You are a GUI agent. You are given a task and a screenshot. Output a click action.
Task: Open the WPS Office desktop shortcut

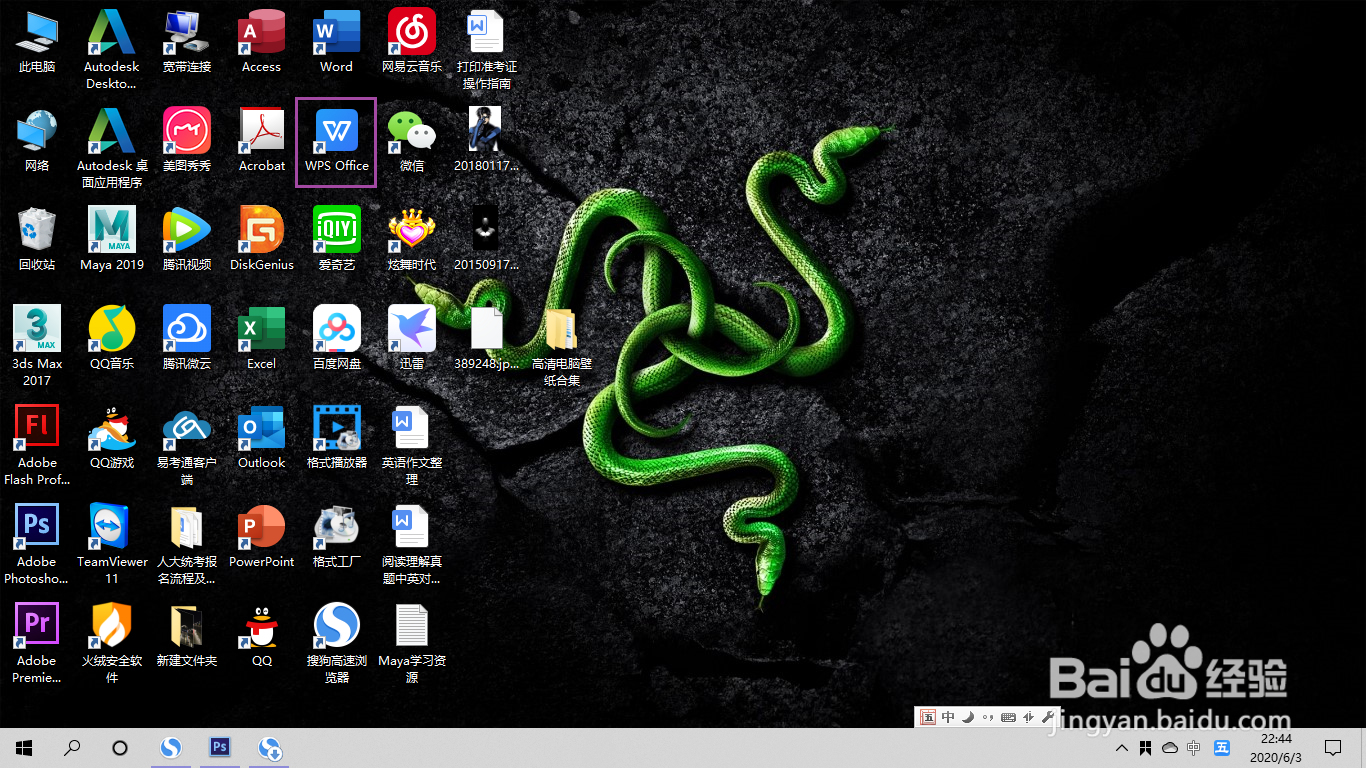pyautogui.click(x=336, y=142)
